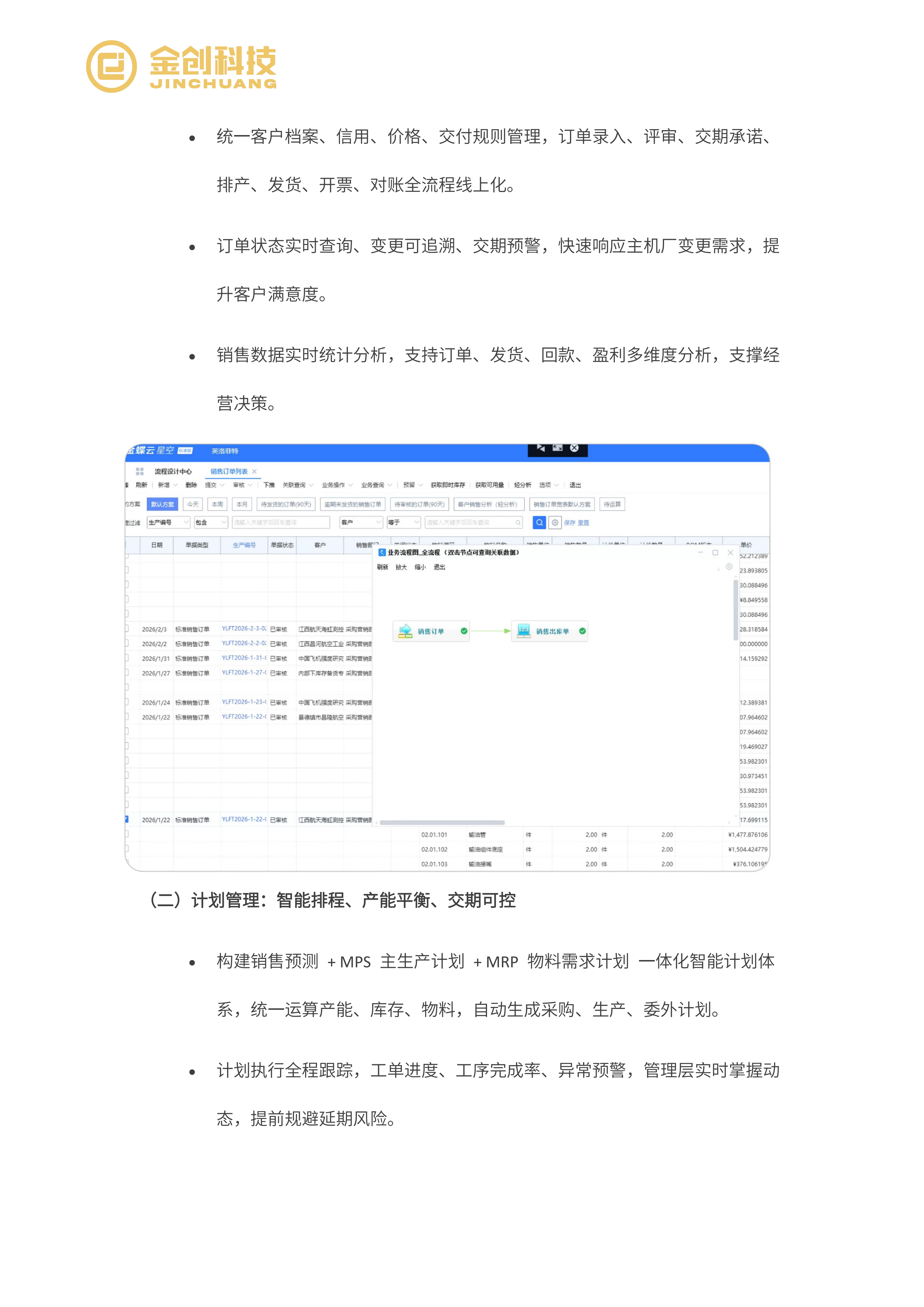
Task: Click the 业务流程图 dialog title icon
Action: pyautogui.click(x=382, y=552)
